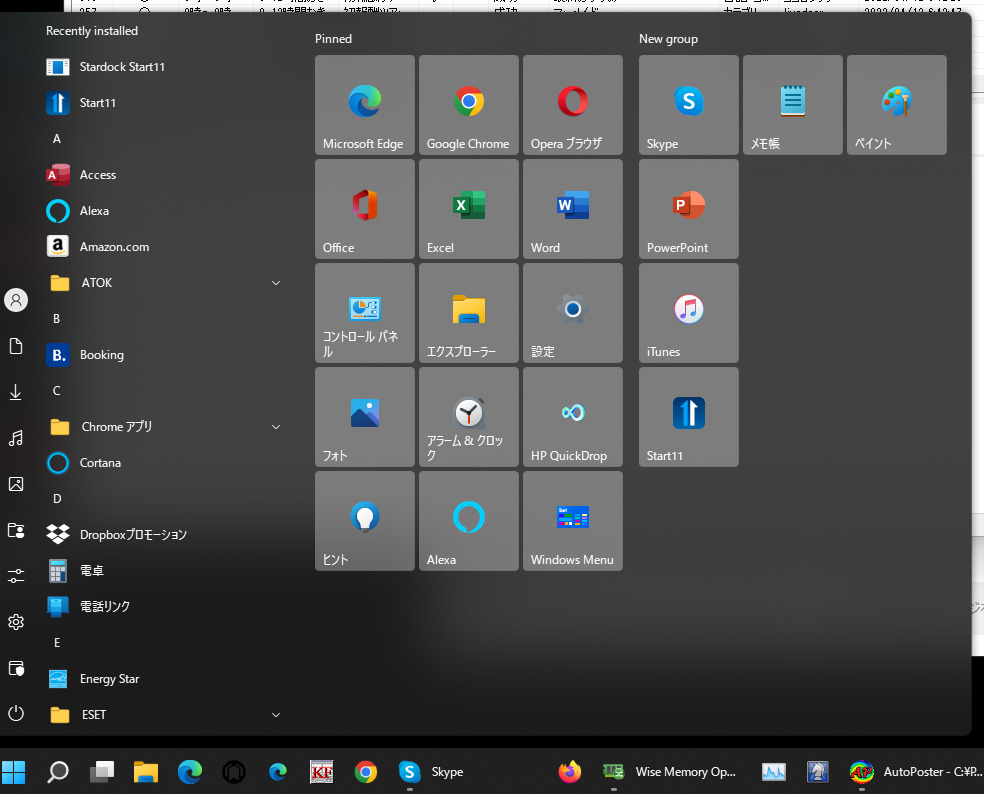
Task: Open the メモ帳 tile
Action: pos(793,105)
